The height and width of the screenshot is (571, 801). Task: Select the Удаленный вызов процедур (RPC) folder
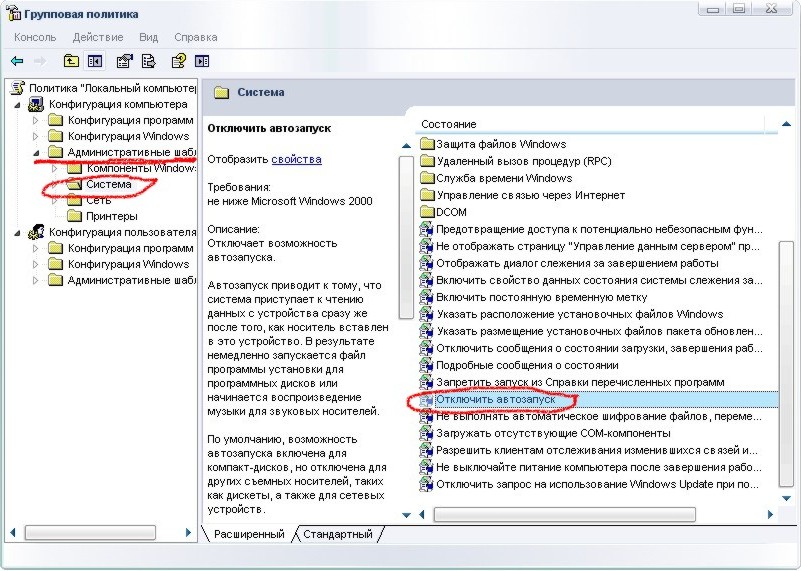point(516,161)
